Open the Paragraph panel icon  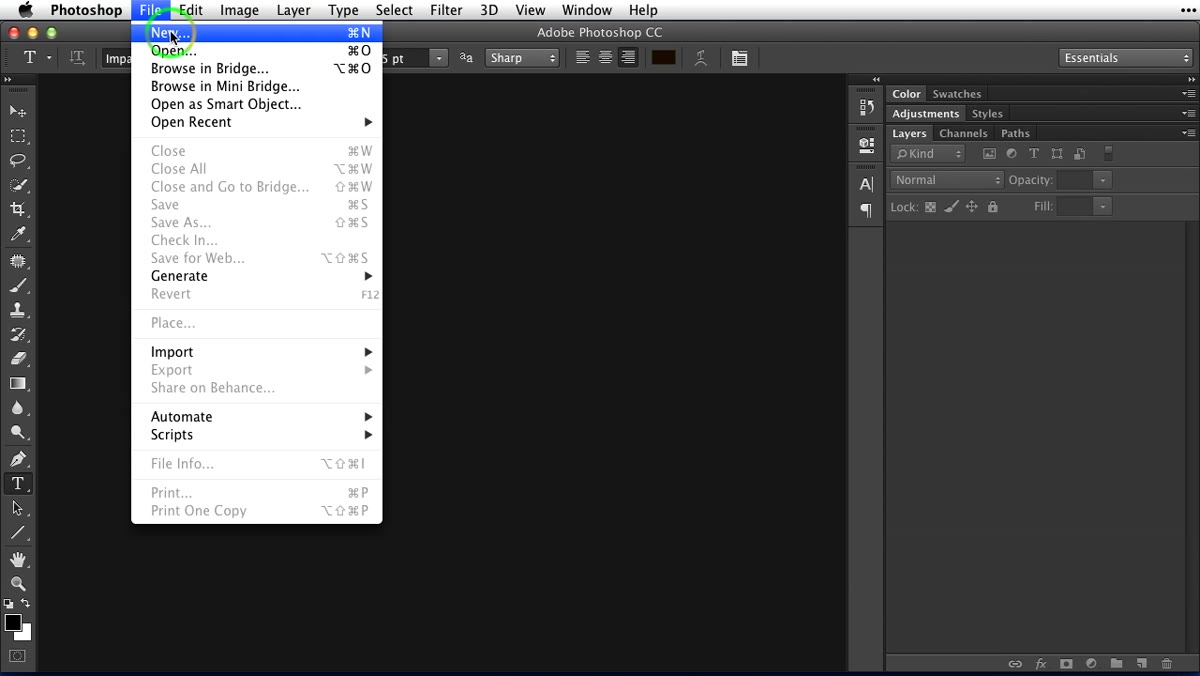click(x=866, y=210)
